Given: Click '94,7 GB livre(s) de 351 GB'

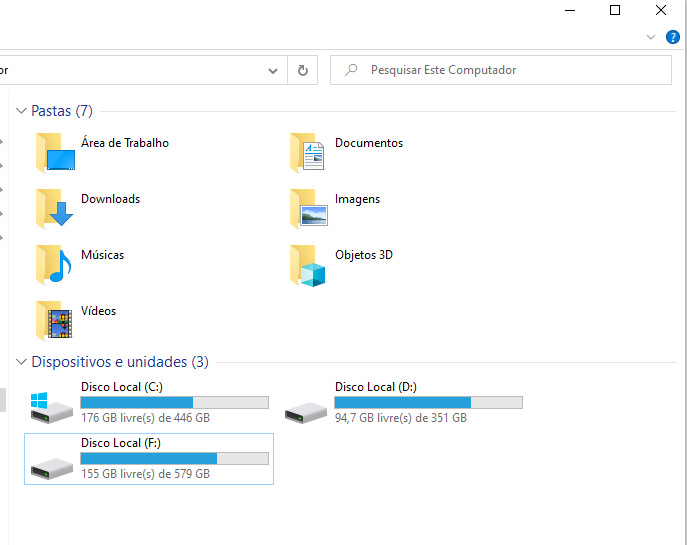Looking at the screenshot, I should tap(401, 418).
